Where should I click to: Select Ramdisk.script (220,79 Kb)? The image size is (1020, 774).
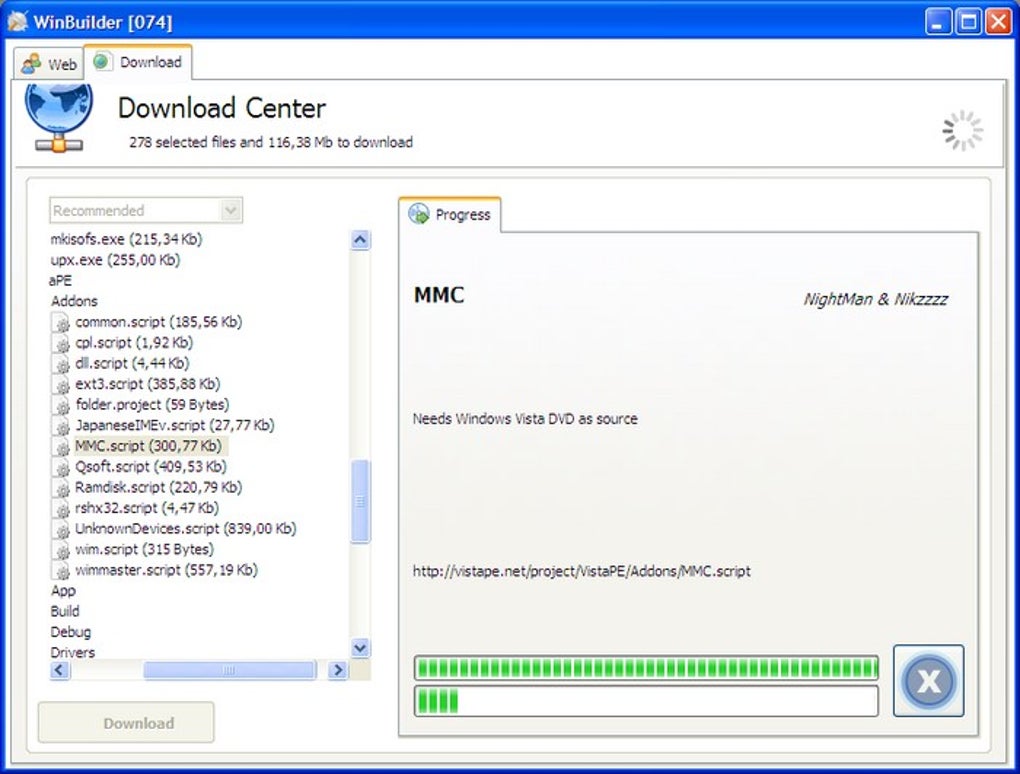158,487
